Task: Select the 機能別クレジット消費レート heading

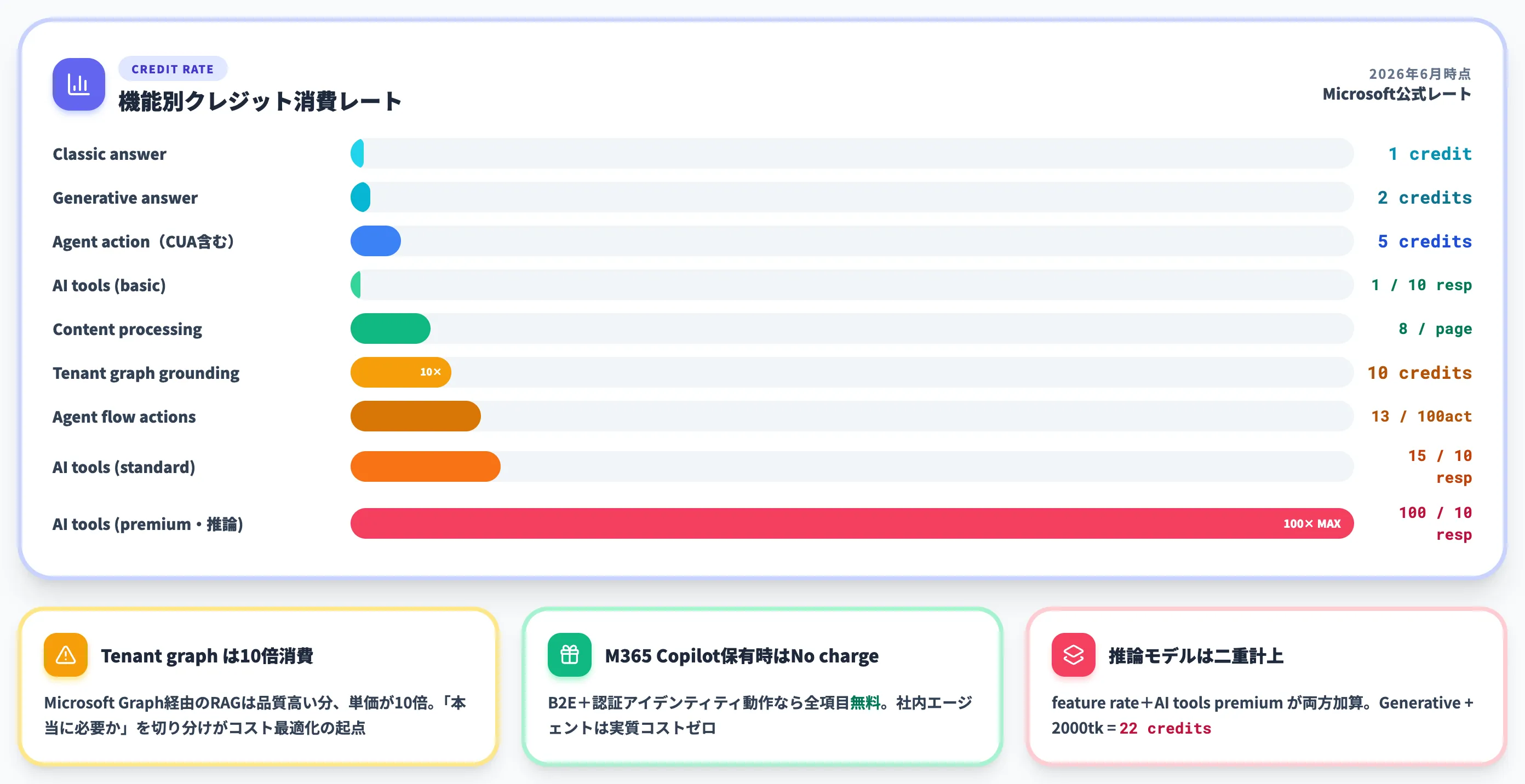Action: coord(261,101)
